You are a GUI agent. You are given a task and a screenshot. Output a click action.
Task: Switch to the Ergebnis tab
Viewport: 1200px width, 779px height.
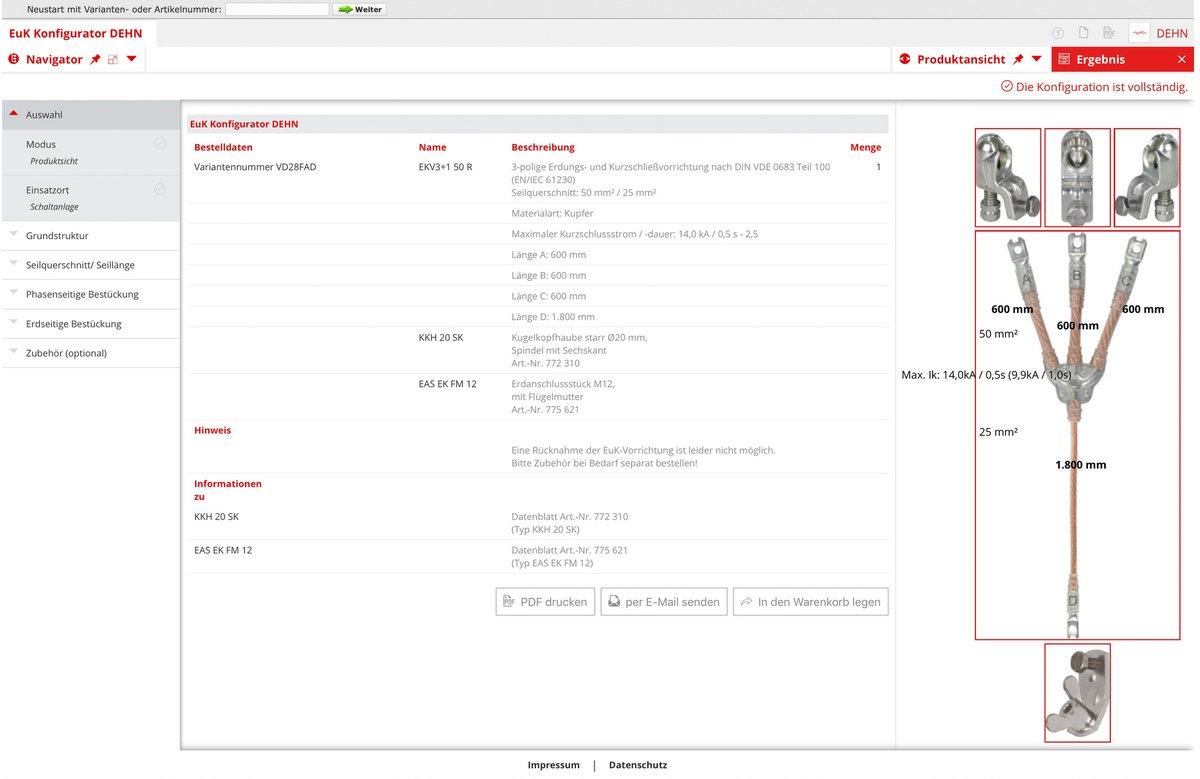[1100, 59]
